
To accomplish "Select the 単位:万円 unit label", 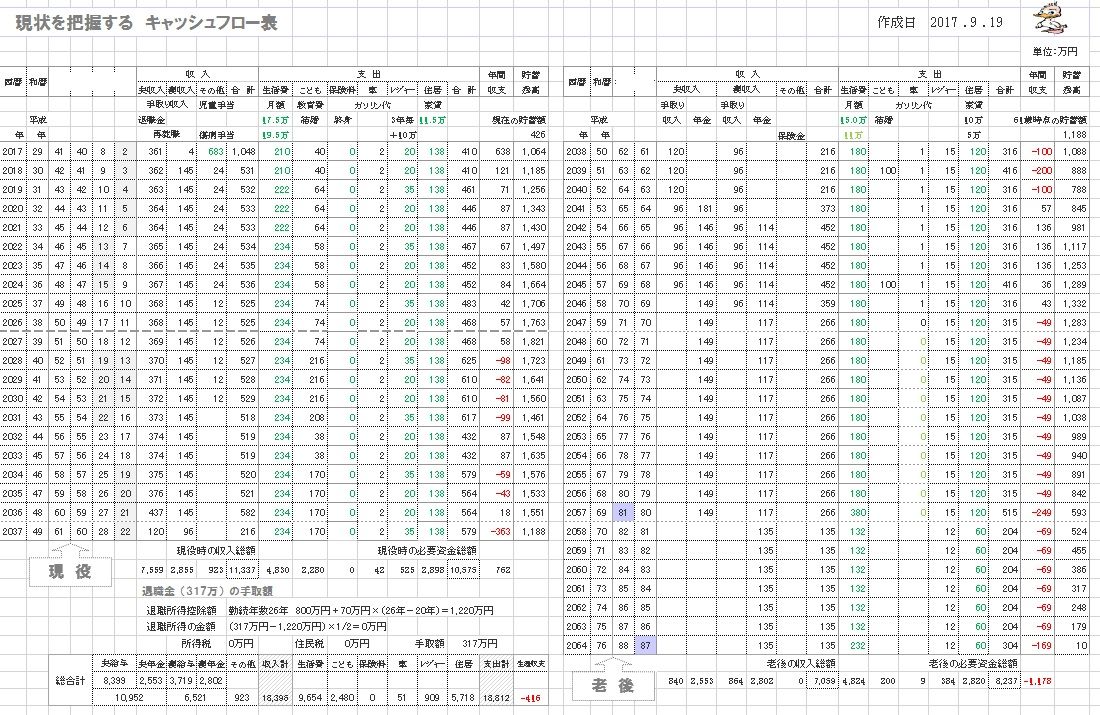I will pyautogui.click(x=1054, y=52).
